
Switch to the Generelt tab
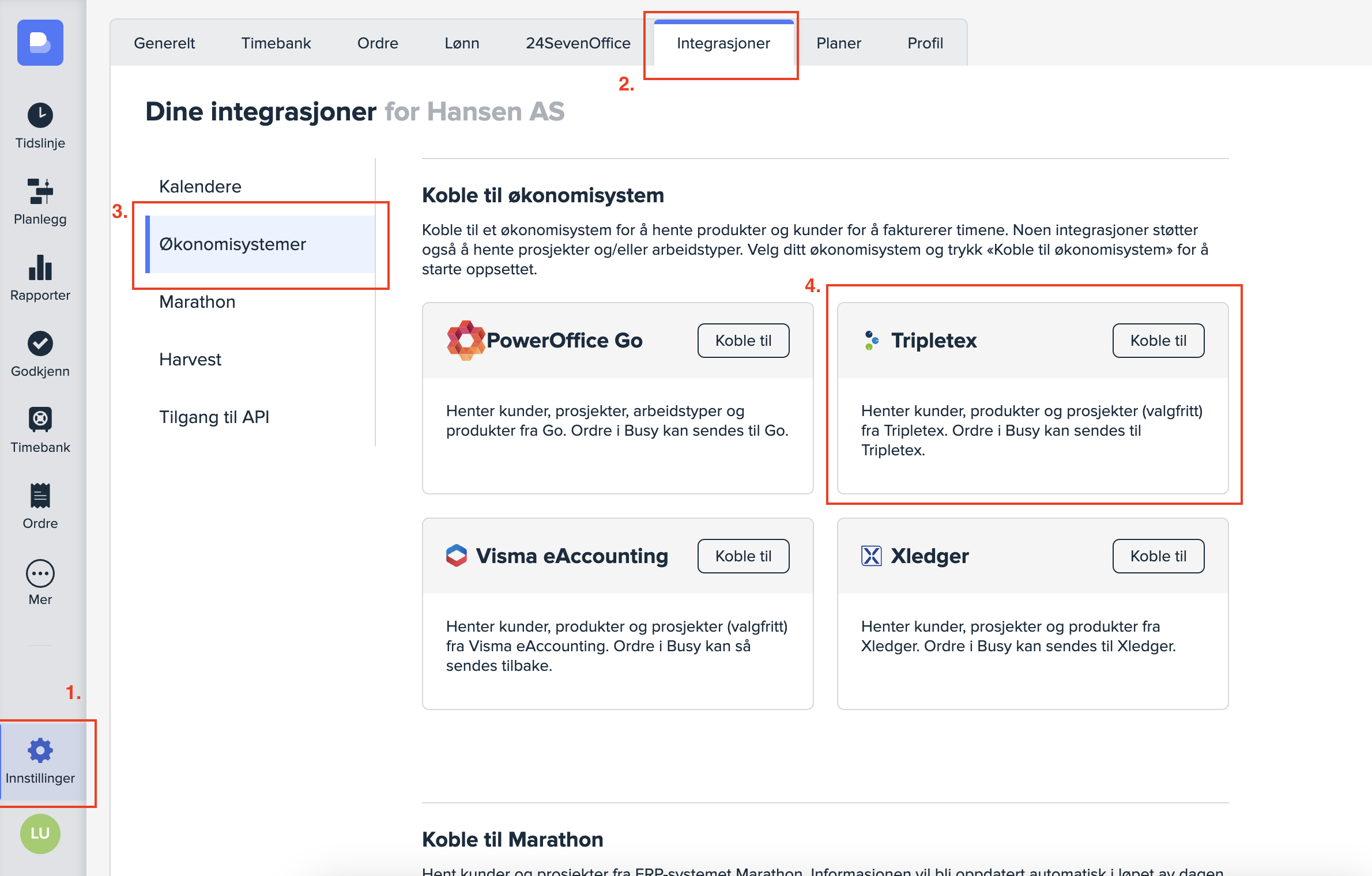click(x=164, y=43)
